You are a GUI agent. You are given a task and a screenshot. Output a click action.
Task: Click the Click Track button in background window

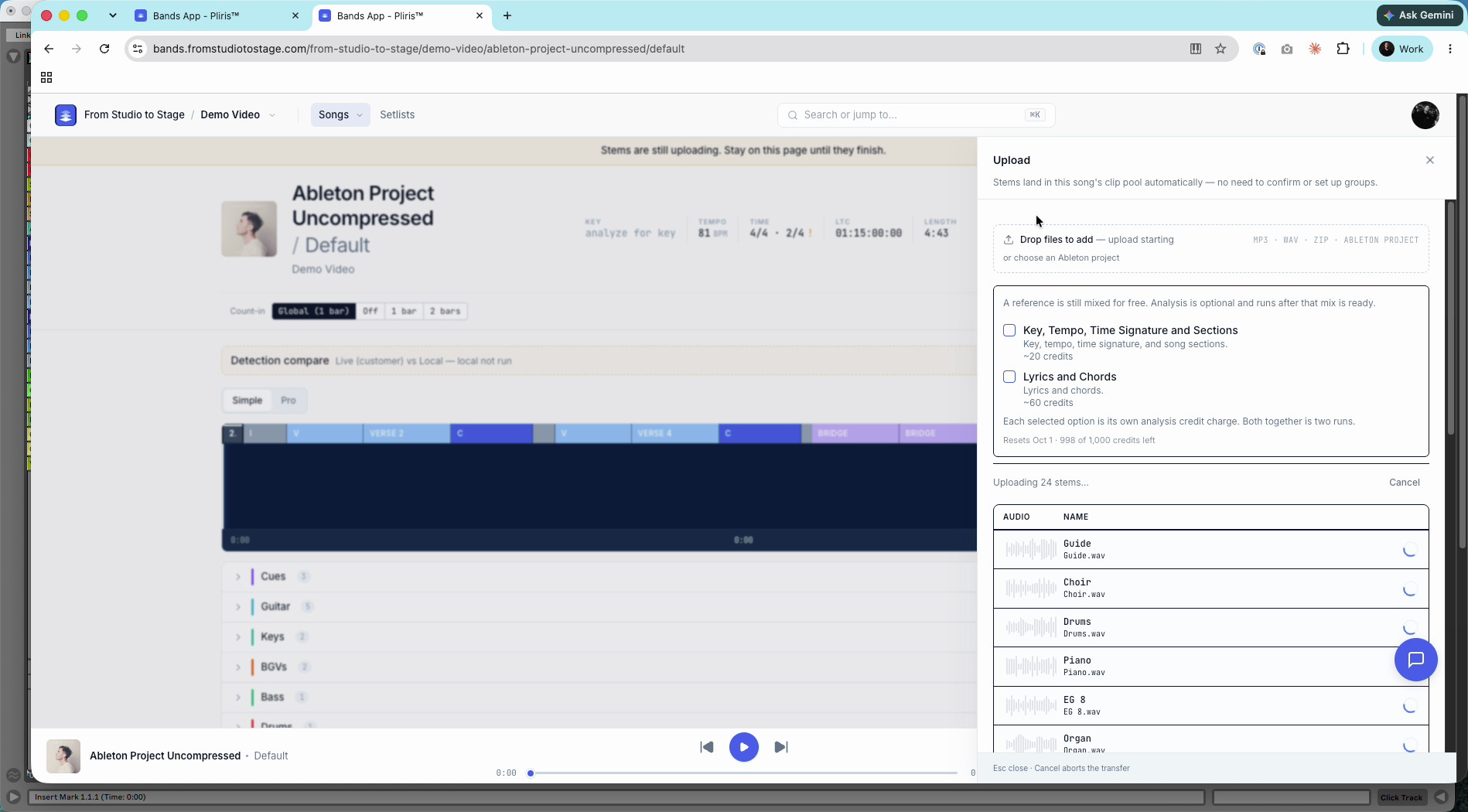(1401, 797)
